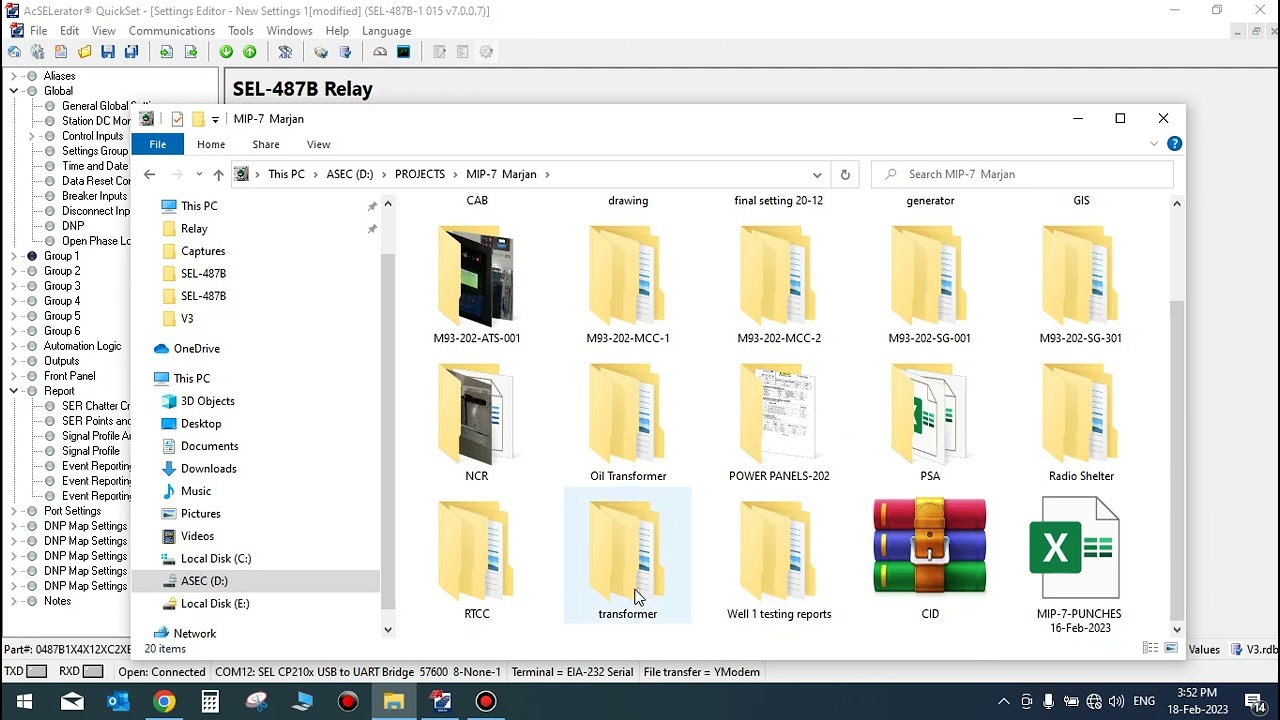Open the Communications menu
Image resolution: width=1280 pixels, height=720 pixels.
(x=171, y=31)
